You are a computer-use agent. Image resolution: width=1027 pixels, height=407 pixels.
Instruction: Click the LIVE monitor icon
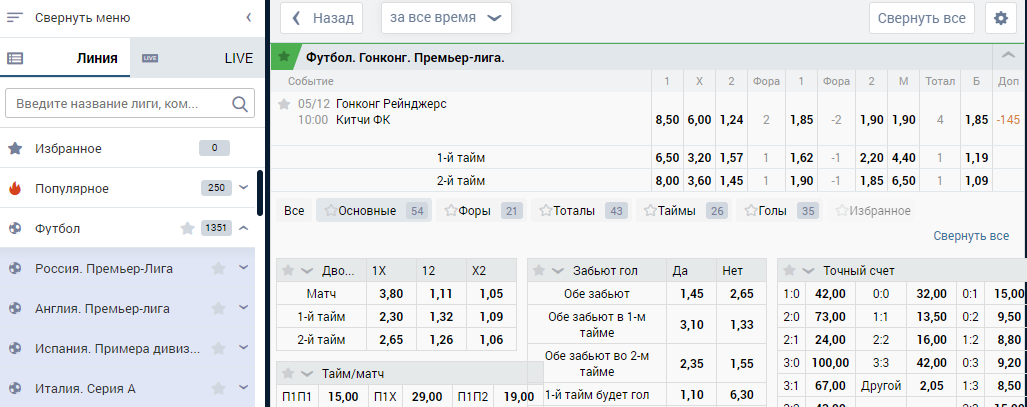click(x=150, y=58)
